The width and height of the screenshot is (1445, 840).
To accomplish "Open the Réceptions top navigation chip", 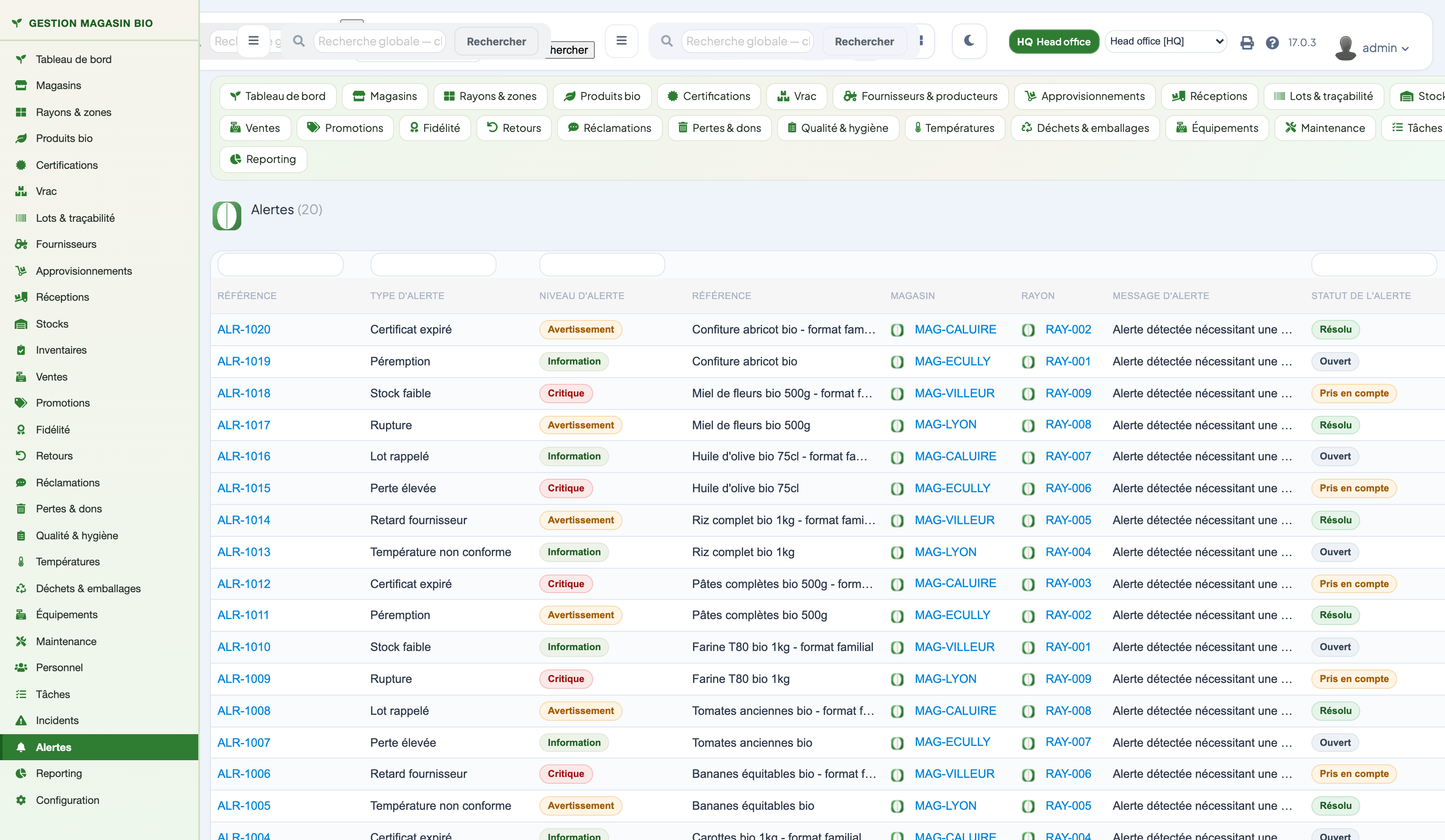I will point(1210,96).
